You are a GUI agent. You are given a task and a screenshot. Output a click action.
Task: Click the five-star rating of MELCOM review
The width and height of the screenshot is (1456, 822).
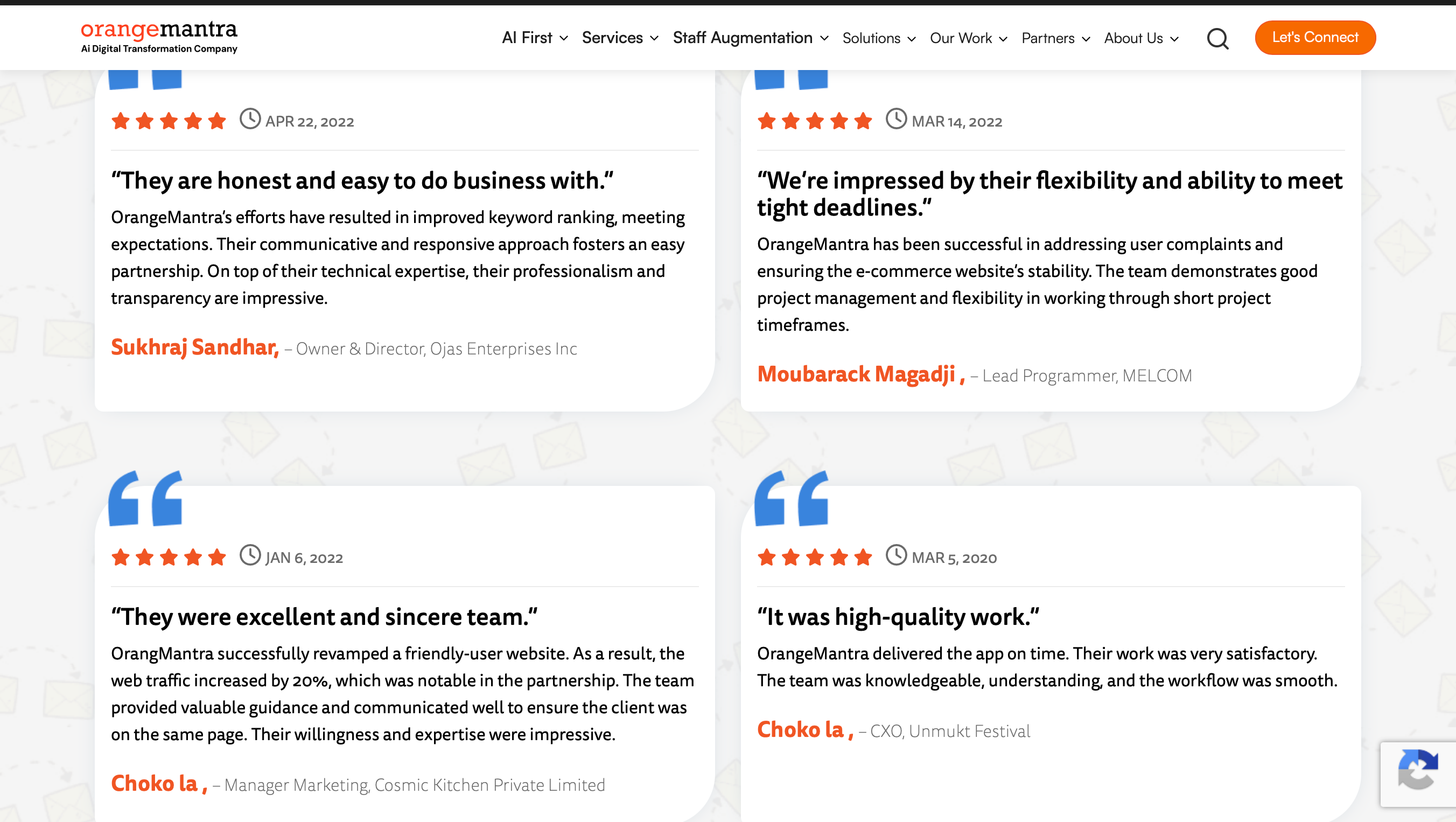click(815, 121)
